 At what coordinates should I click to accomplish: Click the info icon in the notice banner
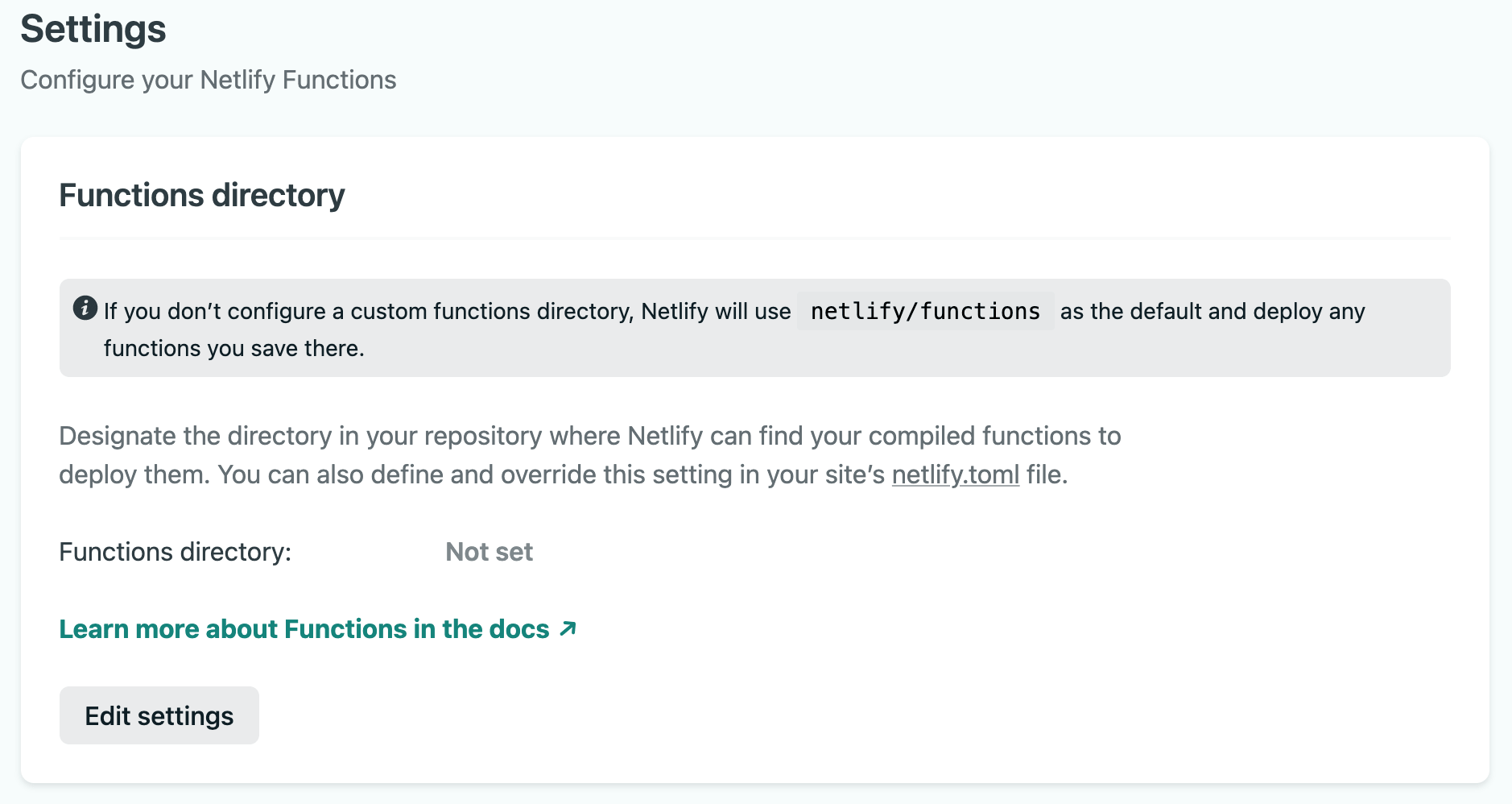[85, 308]
